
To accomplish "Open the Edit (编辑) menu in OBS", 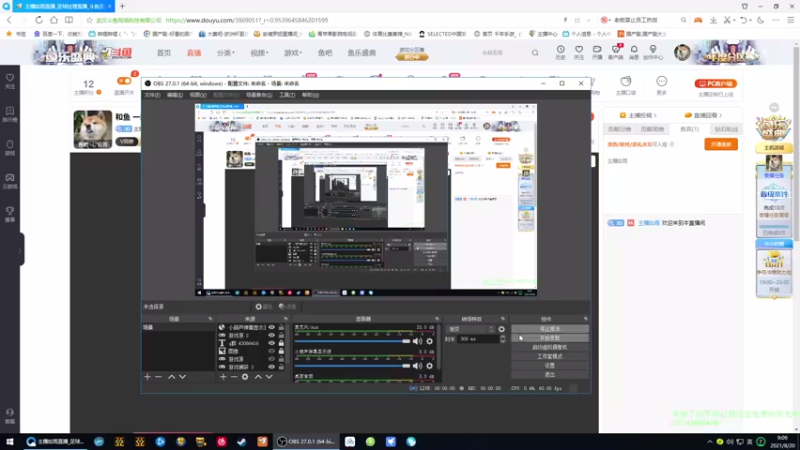I will (x=174, y=95).
